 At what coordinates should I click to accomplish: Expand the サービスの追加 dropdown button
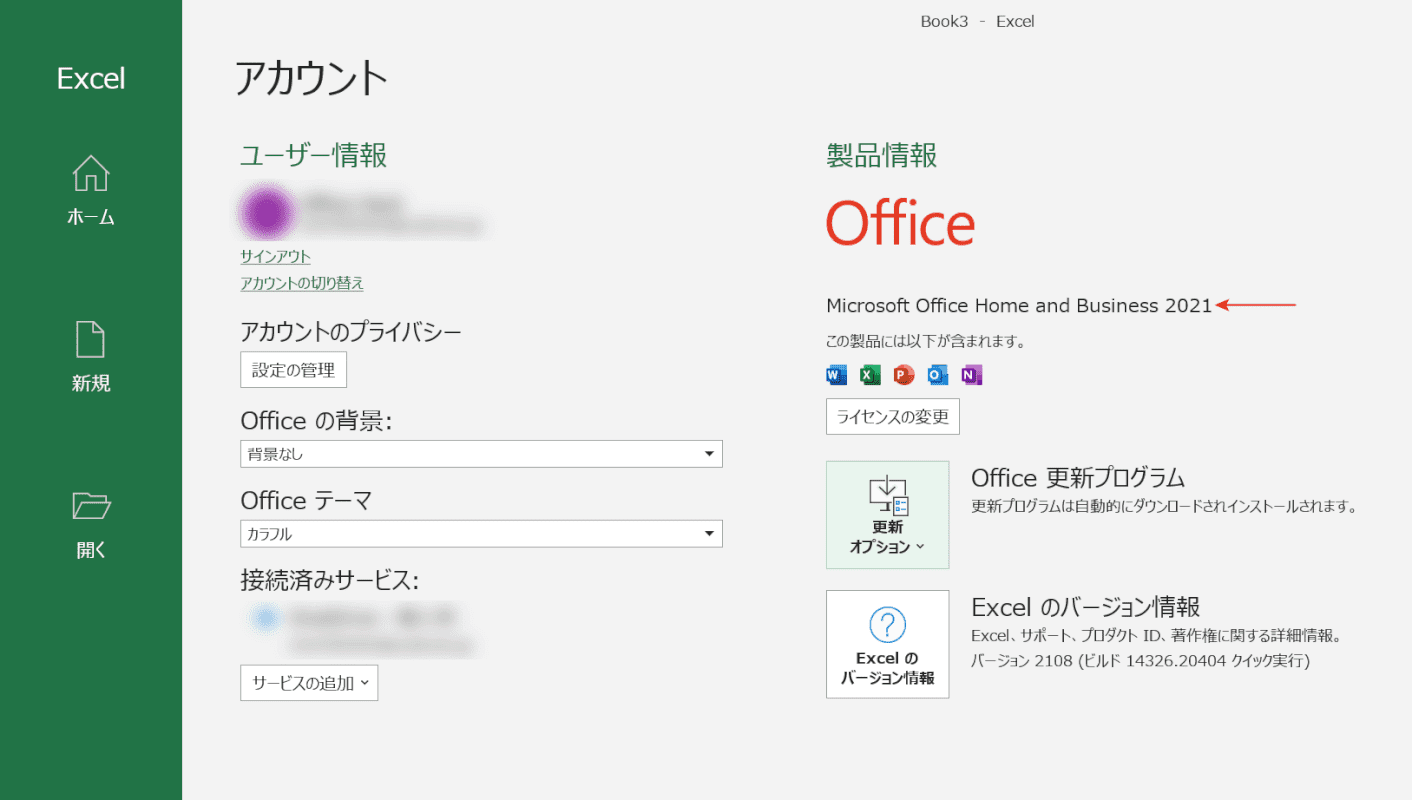tap(309, 683)
